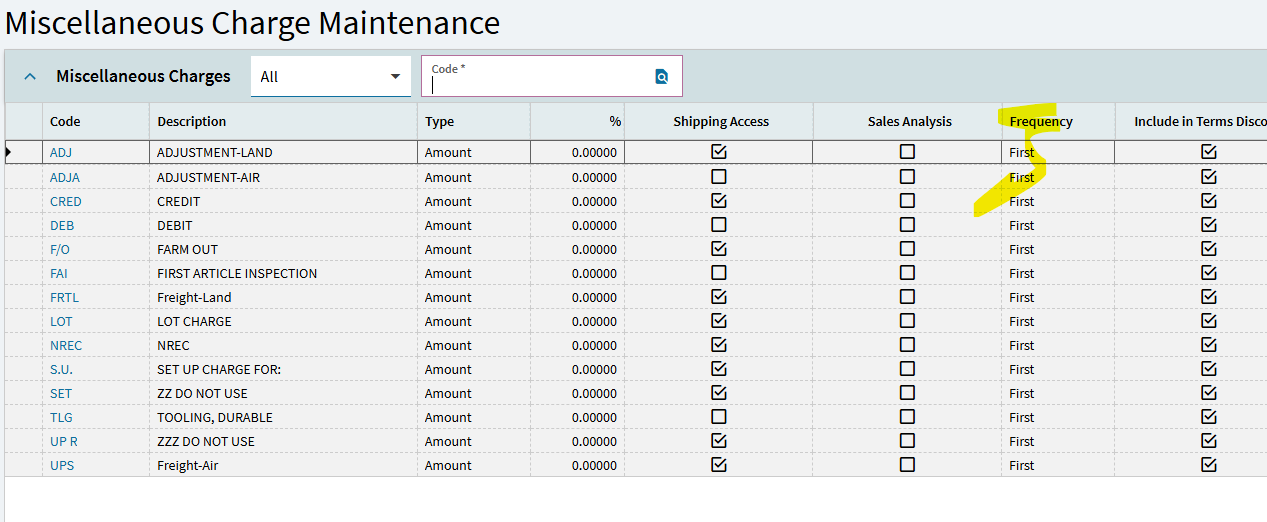Viewport: 1267px width, 522px height.
Task: Click the Code field search icon
Action: [x=661, y=77]
